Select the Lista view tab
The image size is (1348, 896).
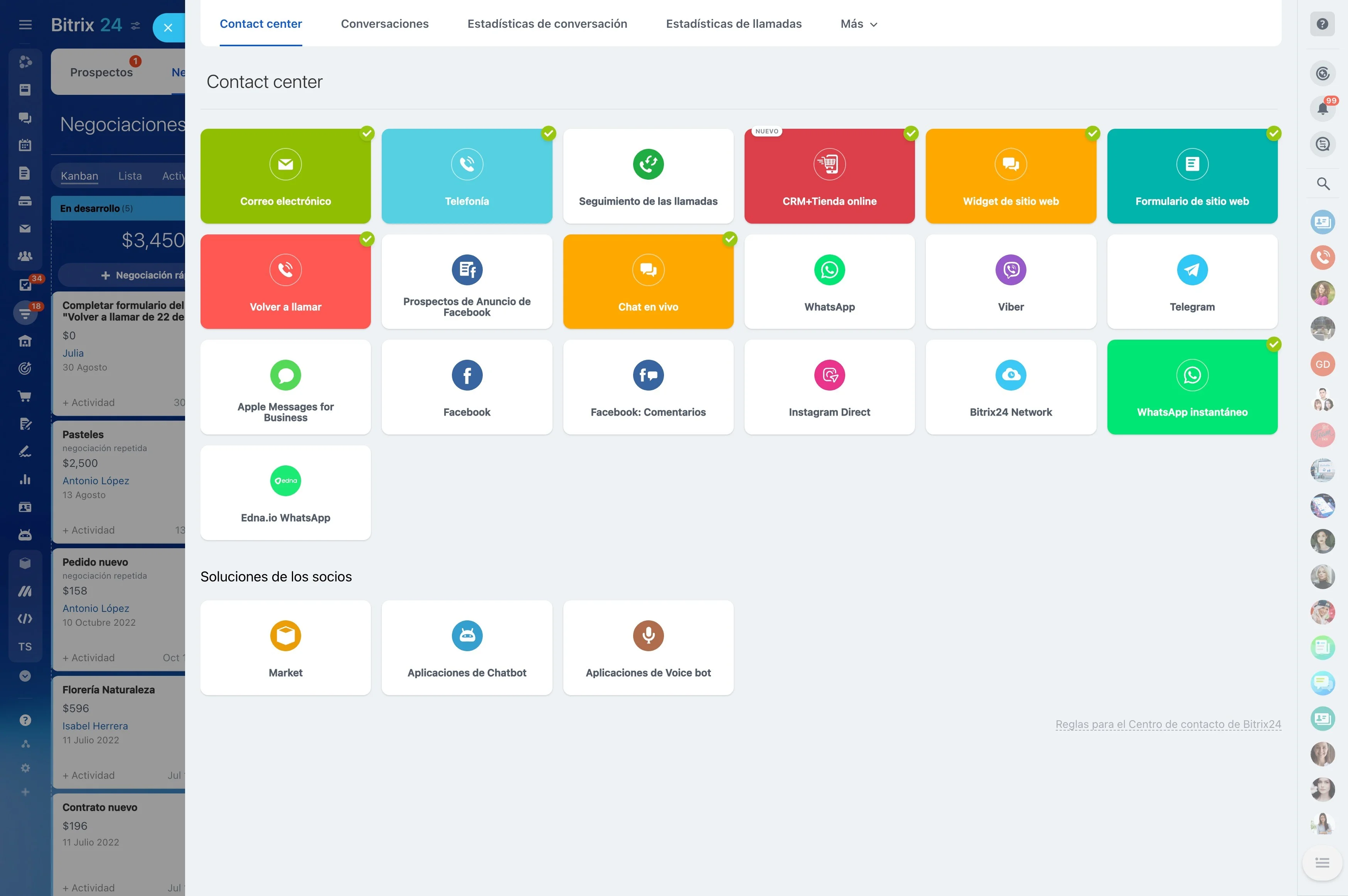(x=130, y=176)
